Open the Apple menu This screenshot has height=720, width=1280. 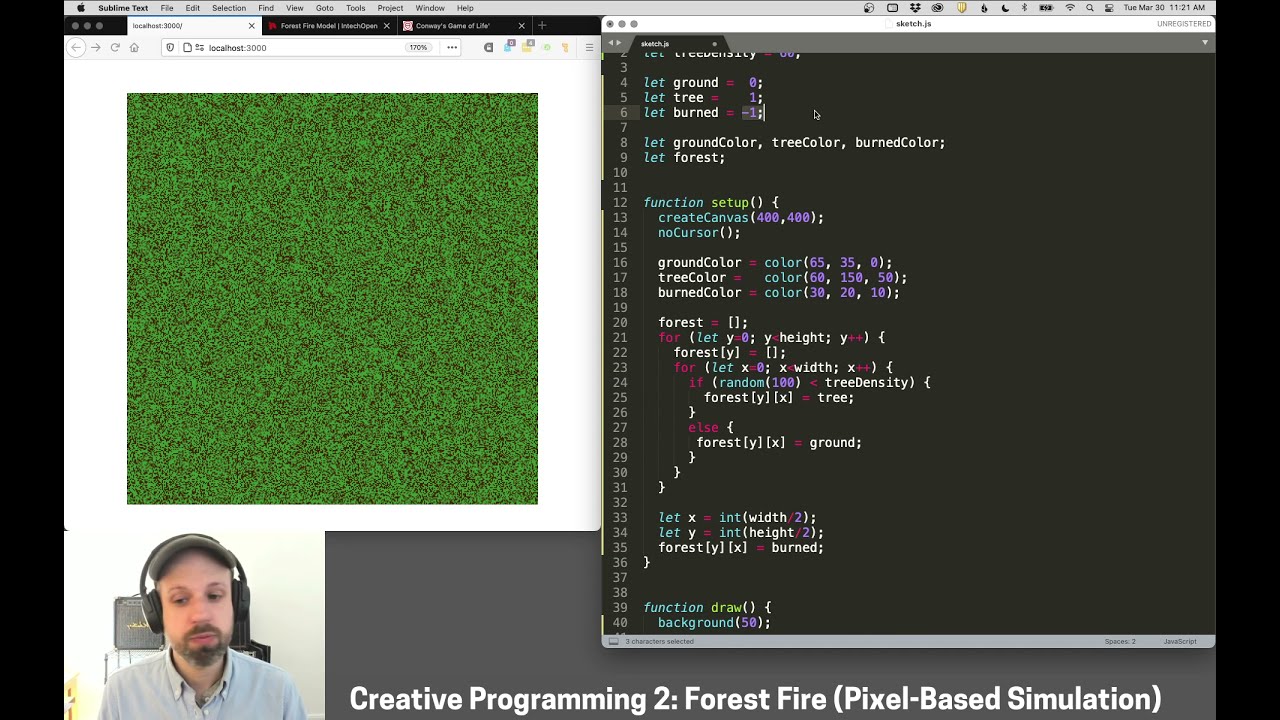pyautogui.click(x=80, y=8)
